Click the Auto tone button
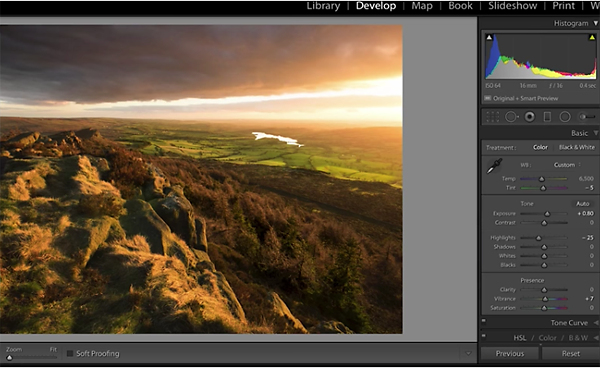 coord(582,204)
